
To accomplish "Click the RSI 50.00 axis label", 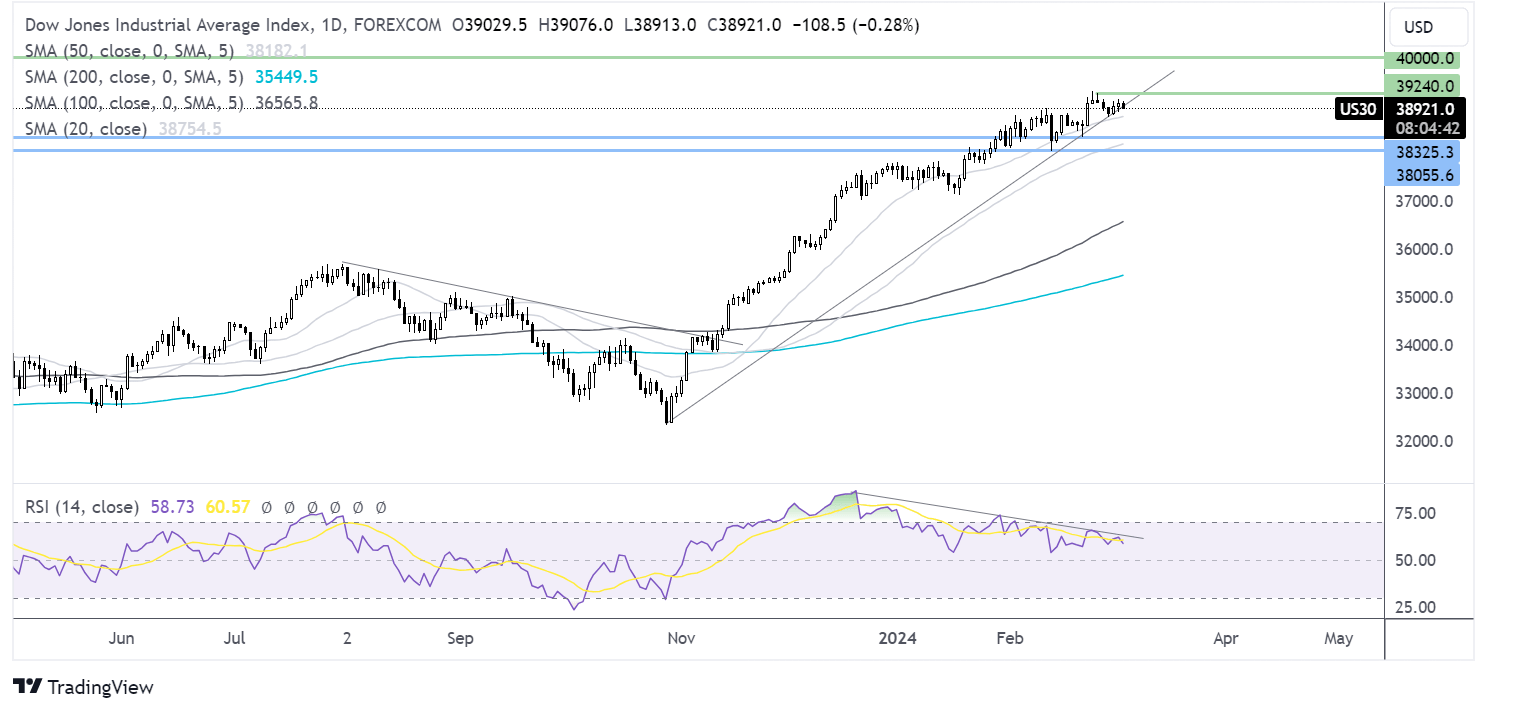I will coord(1415,560).
